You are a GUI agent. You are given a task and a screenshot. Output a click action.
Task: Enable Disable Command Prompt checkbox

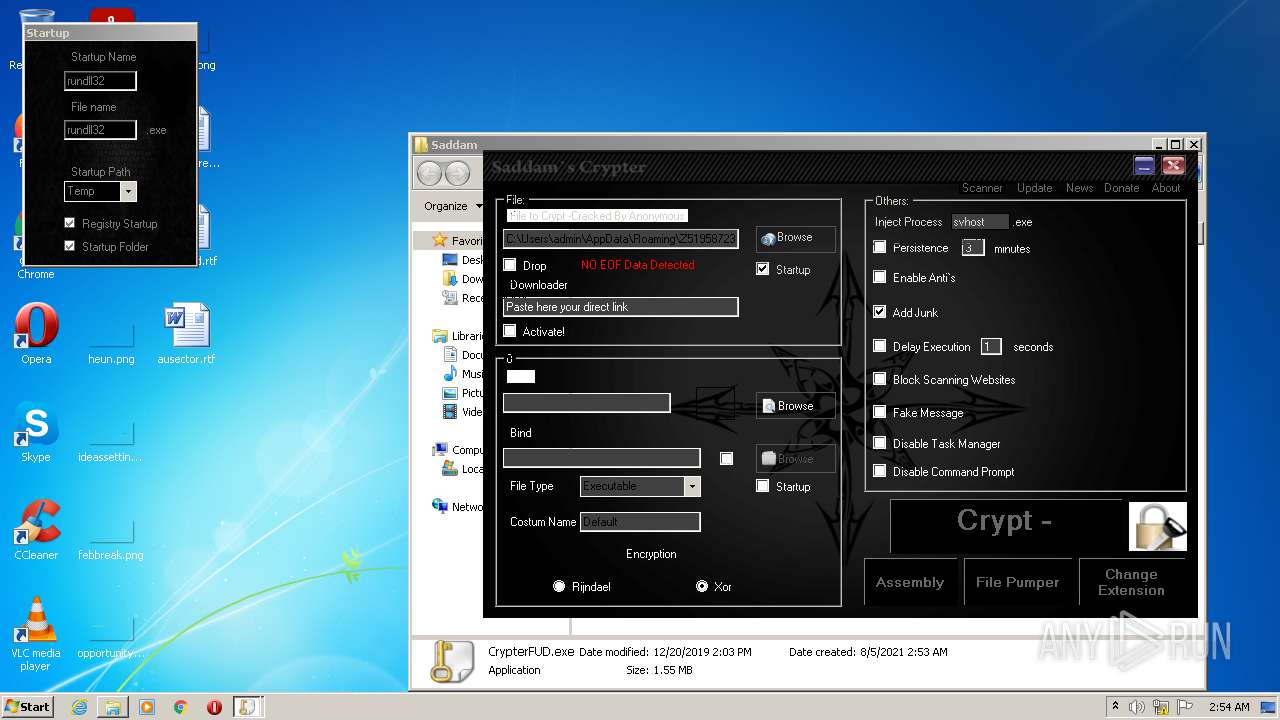880,471
